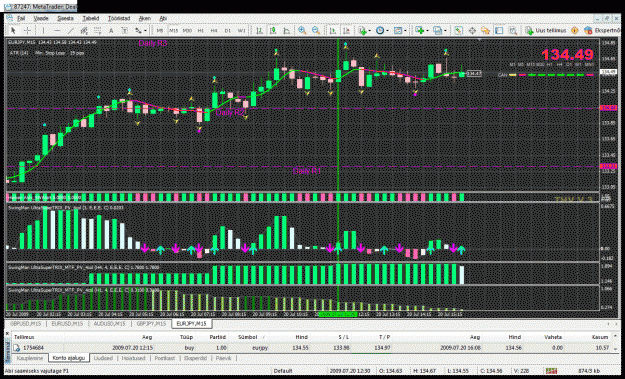Open the templates dropdown
Image resolution: width=625 pixels, height=379 pixels.
tap(399, 30)
